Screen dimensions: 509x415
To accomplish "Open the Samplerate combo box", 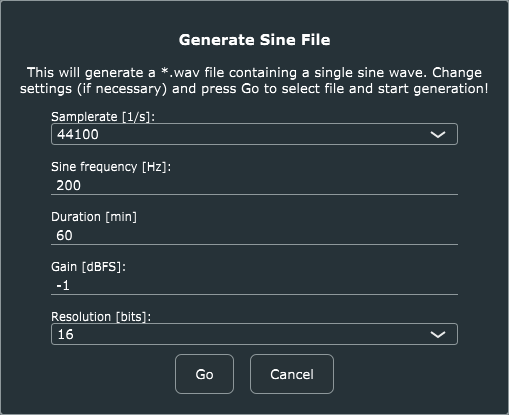I will 254,134.
